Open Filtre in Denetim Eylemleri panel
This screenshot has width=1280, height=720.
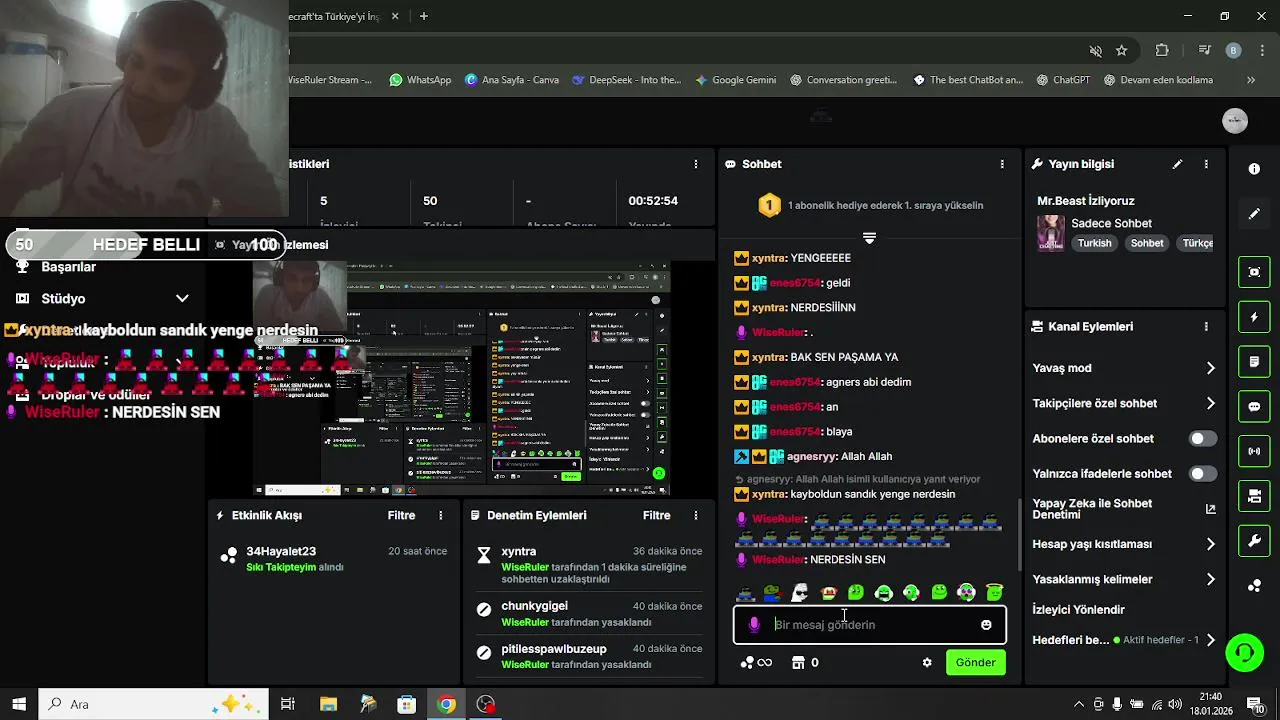(656, 516)
